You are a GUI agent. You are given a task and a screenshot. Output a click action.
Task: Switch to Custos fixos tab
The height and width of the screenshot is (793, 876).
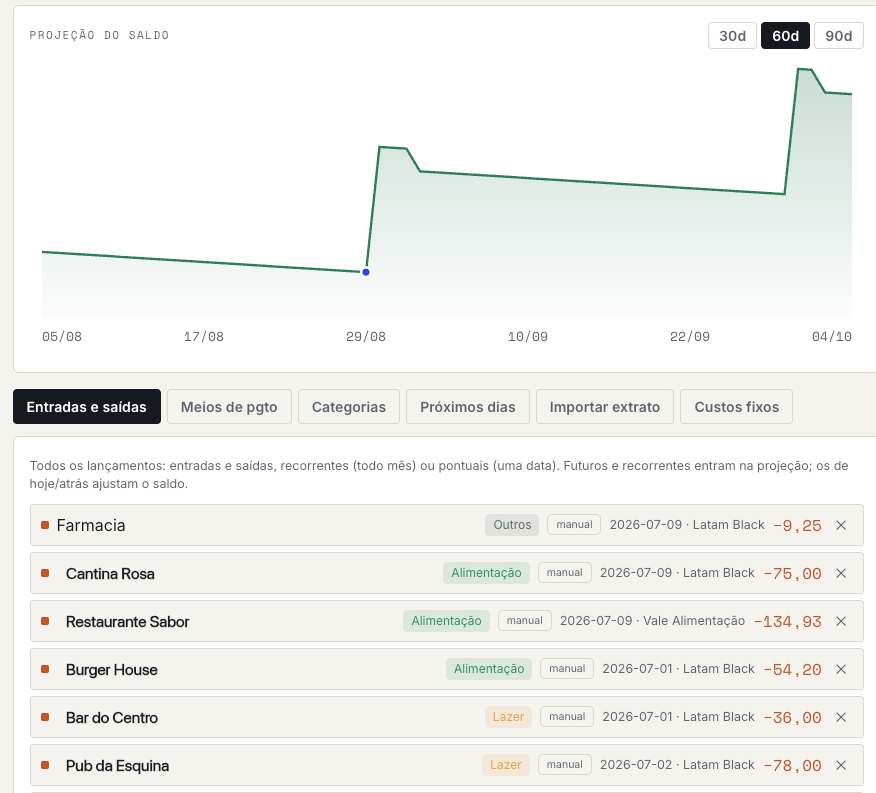pyautogui.click(x=736, y=407)
